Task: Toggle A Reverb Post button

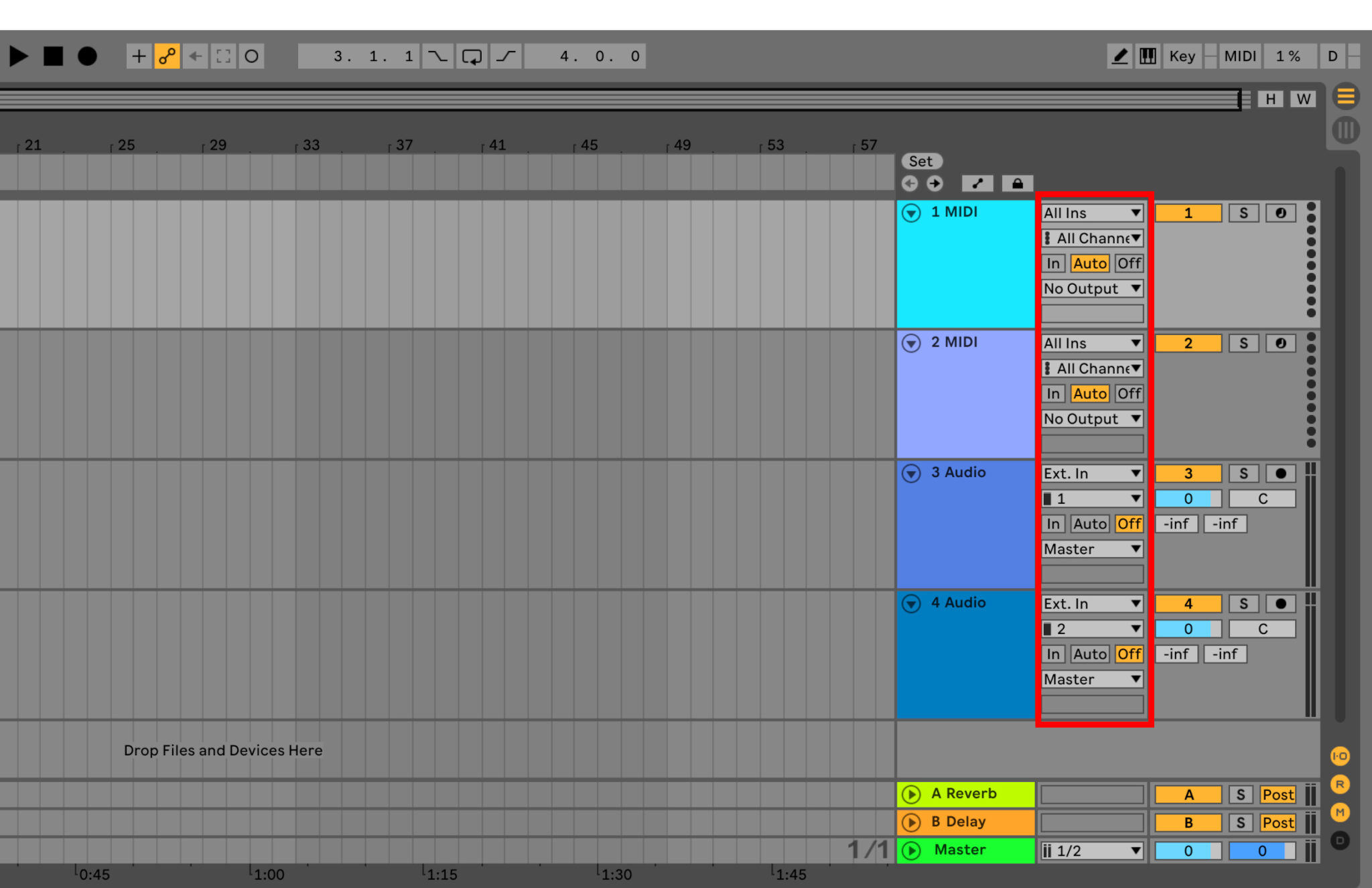Action: [1278, 795]
